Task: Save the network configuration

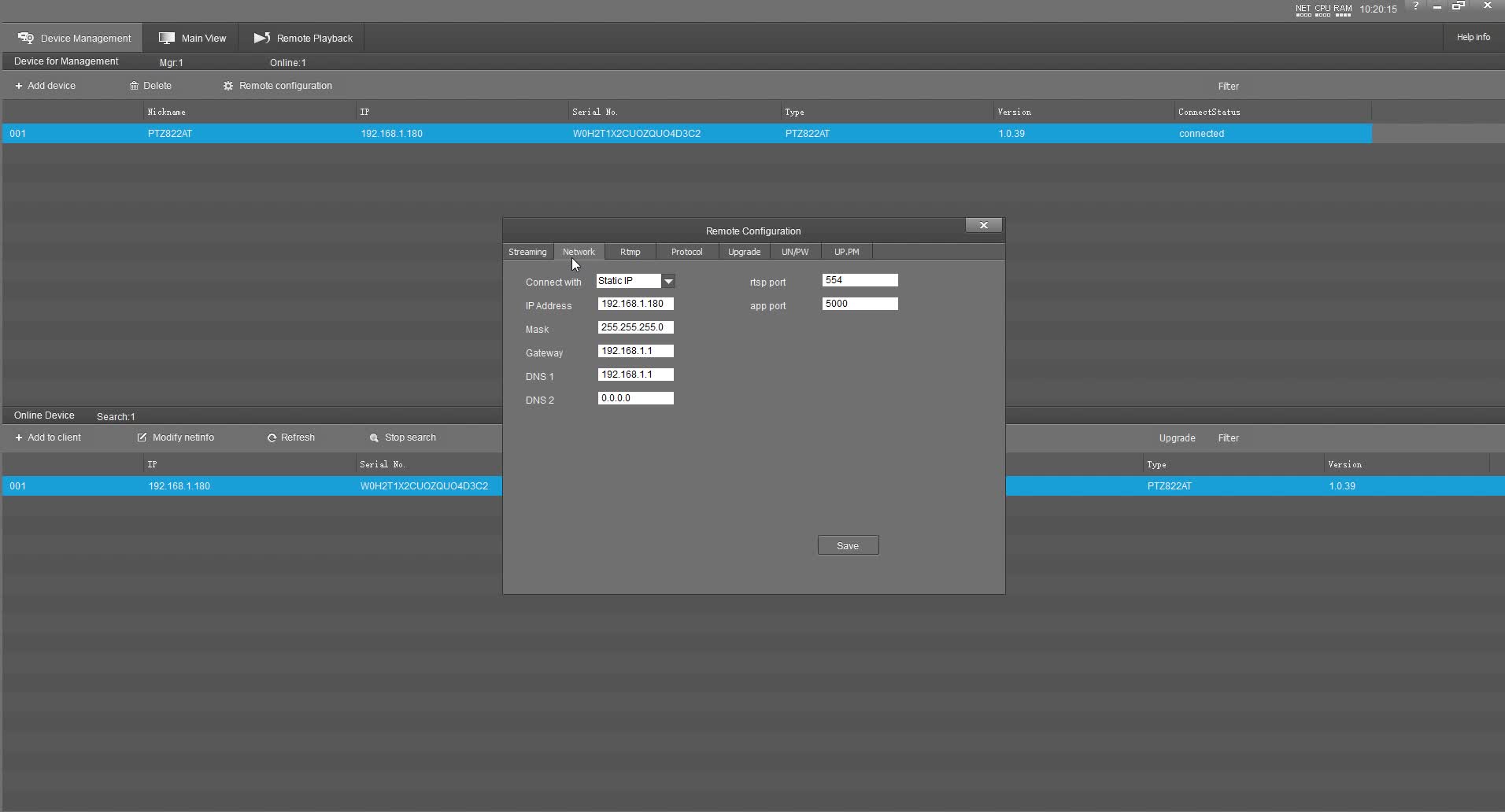Action: [848, 545]
